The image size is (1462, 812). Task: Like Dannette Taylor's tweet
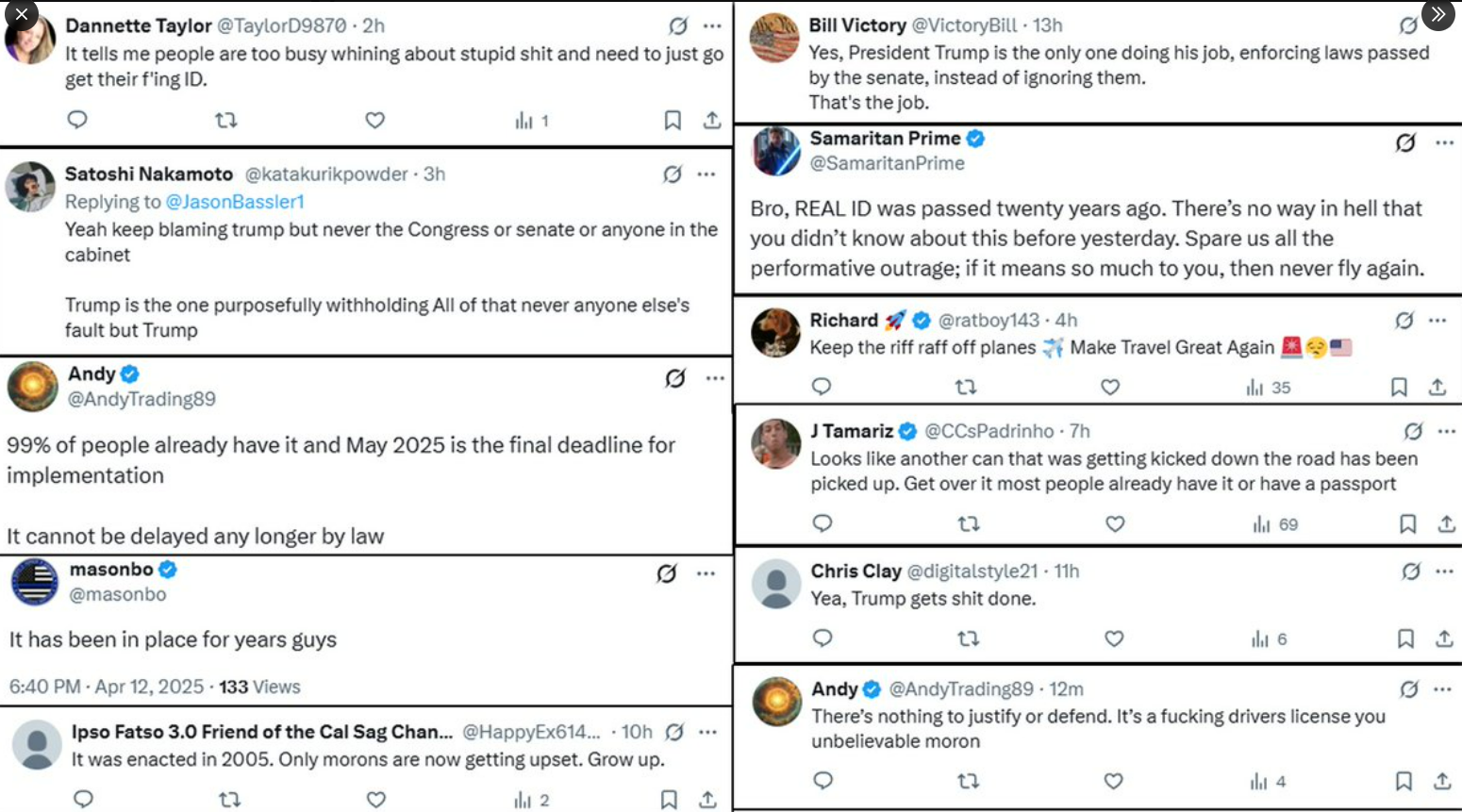[375, 120]
